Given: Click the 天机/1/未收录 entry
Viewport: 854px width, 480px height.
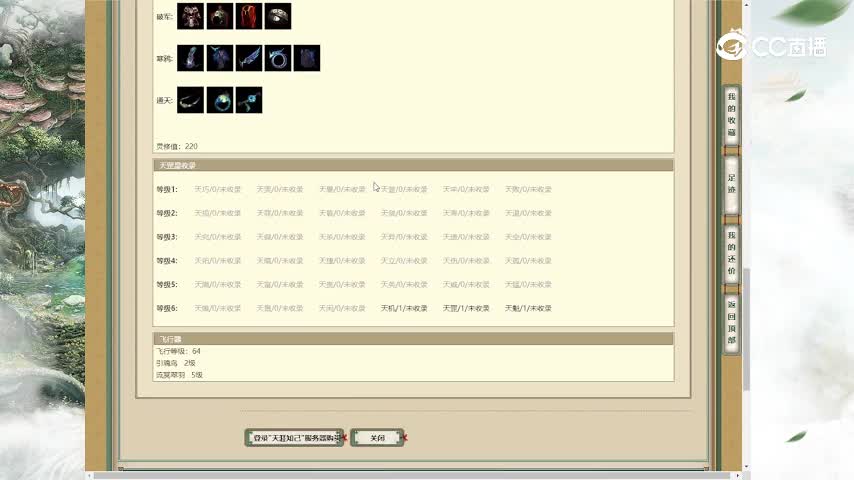Looking at the screenshot, I should 404,308.
